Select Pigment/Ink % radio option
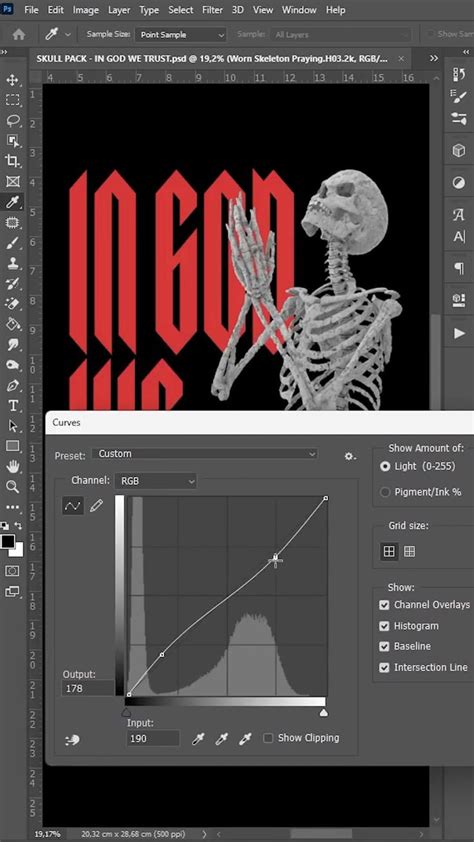The image size is (474, 842). click(385, 492)
